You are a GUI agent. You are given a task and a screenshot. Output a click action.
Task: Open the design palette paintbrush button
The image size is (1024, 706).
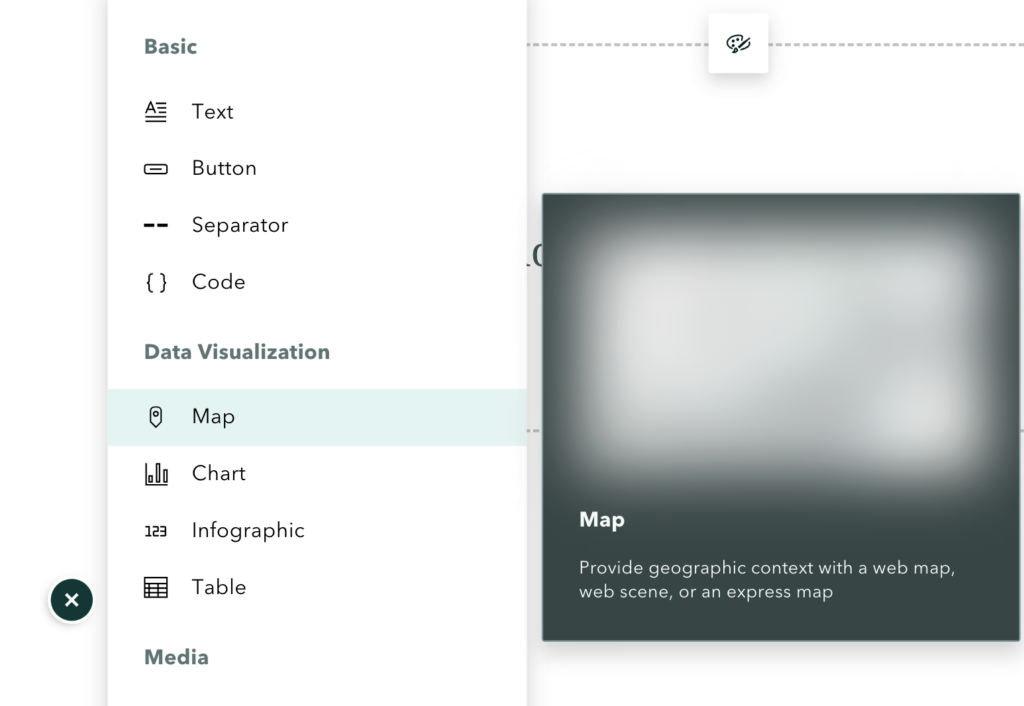click(x=738, y=44)
